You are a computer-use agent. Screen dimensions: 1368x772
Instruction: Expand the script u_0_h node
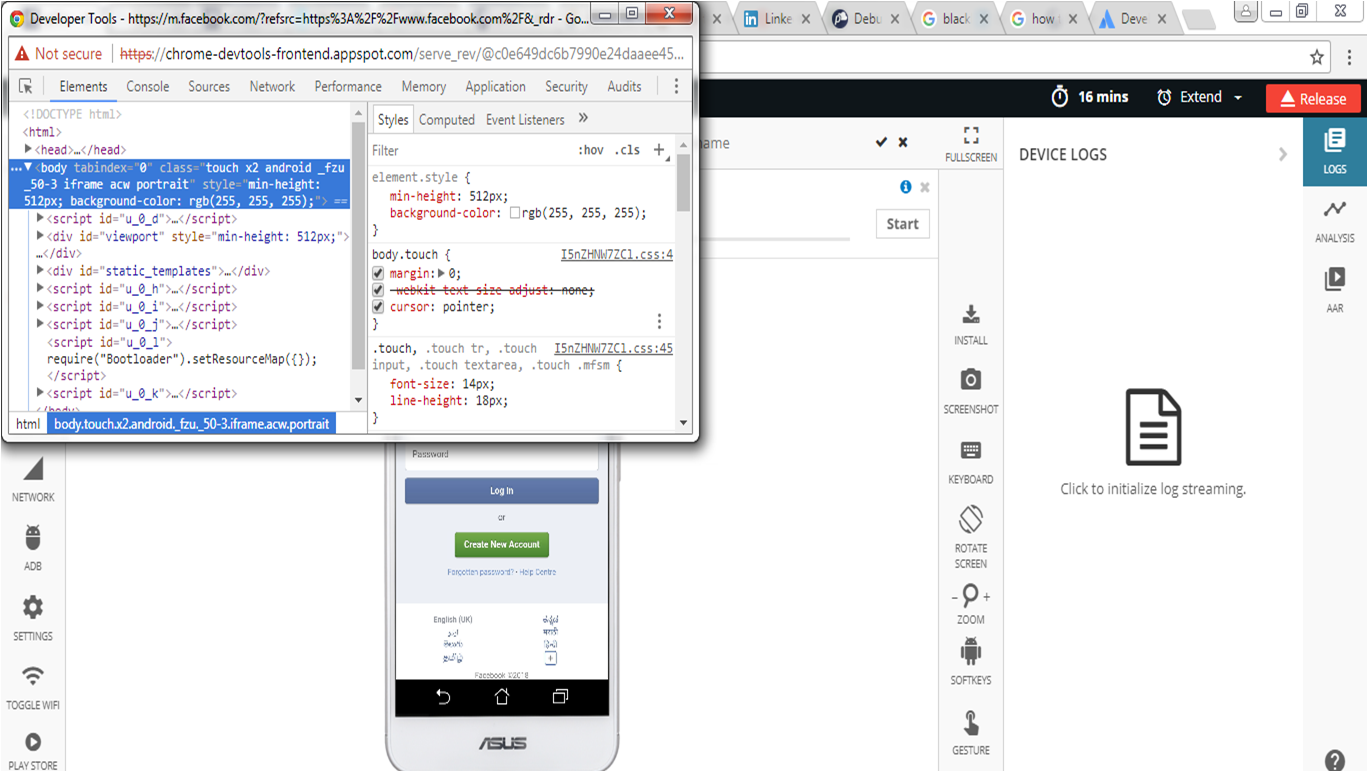(40, 289)
